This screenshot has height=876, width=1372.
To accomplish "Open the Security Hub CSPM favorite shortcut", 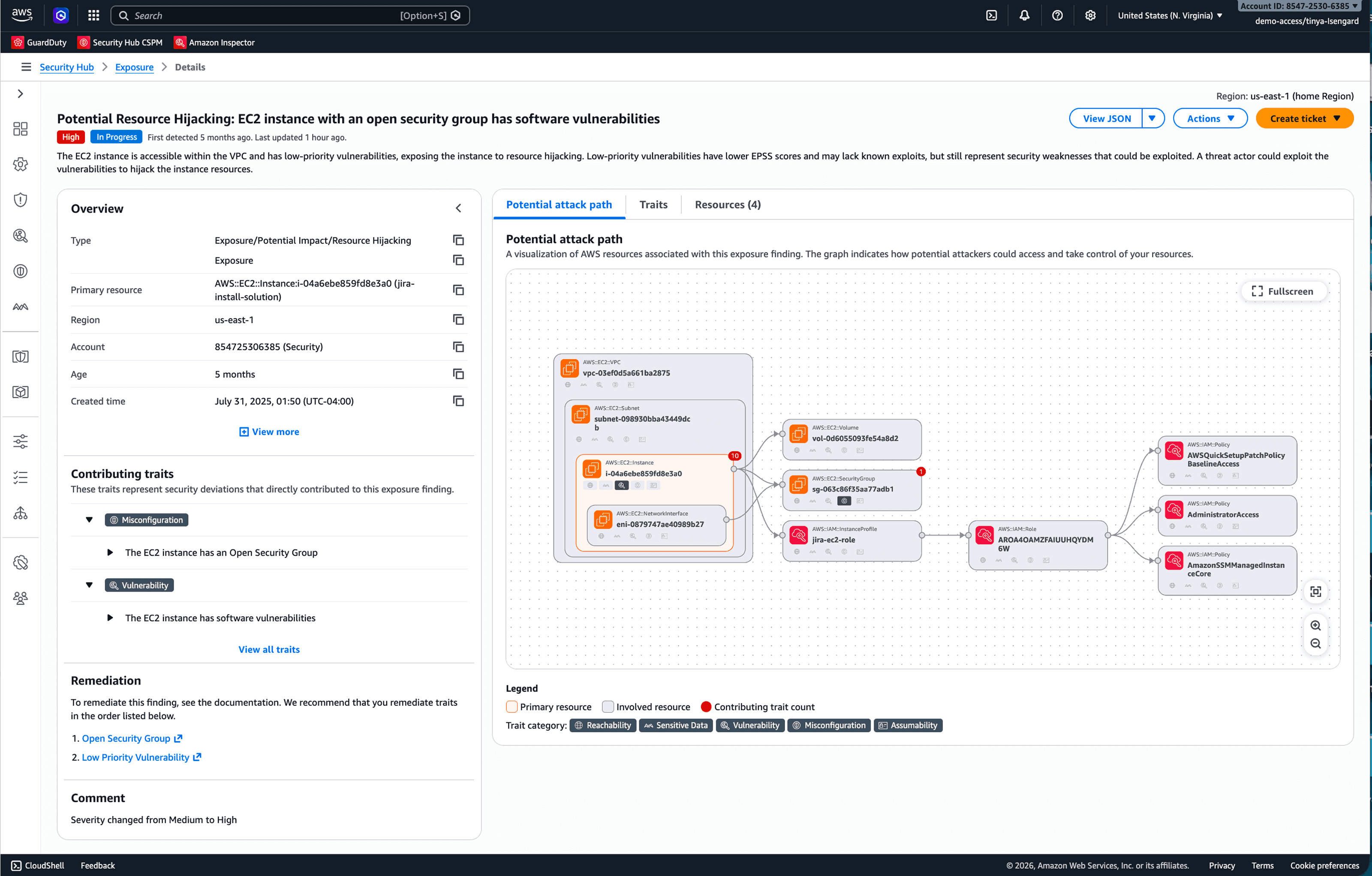I will click(x=120, y=43).
